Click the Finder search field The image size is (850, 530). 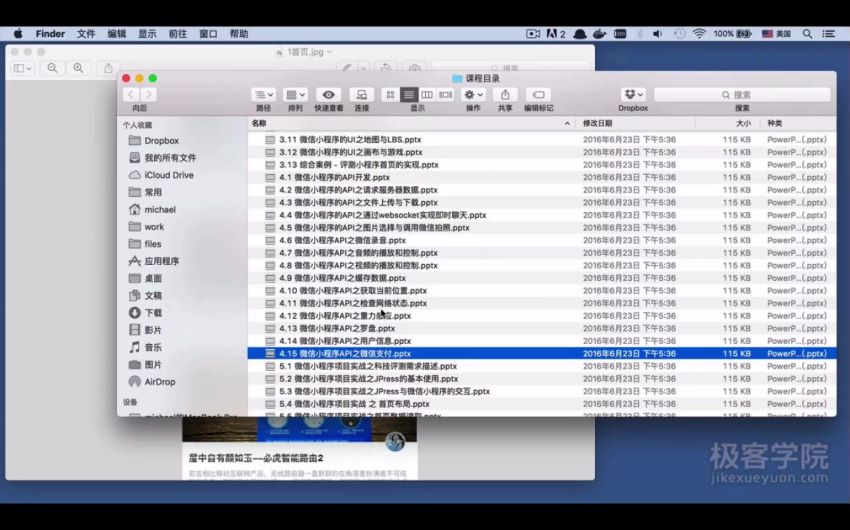[742, 95]
